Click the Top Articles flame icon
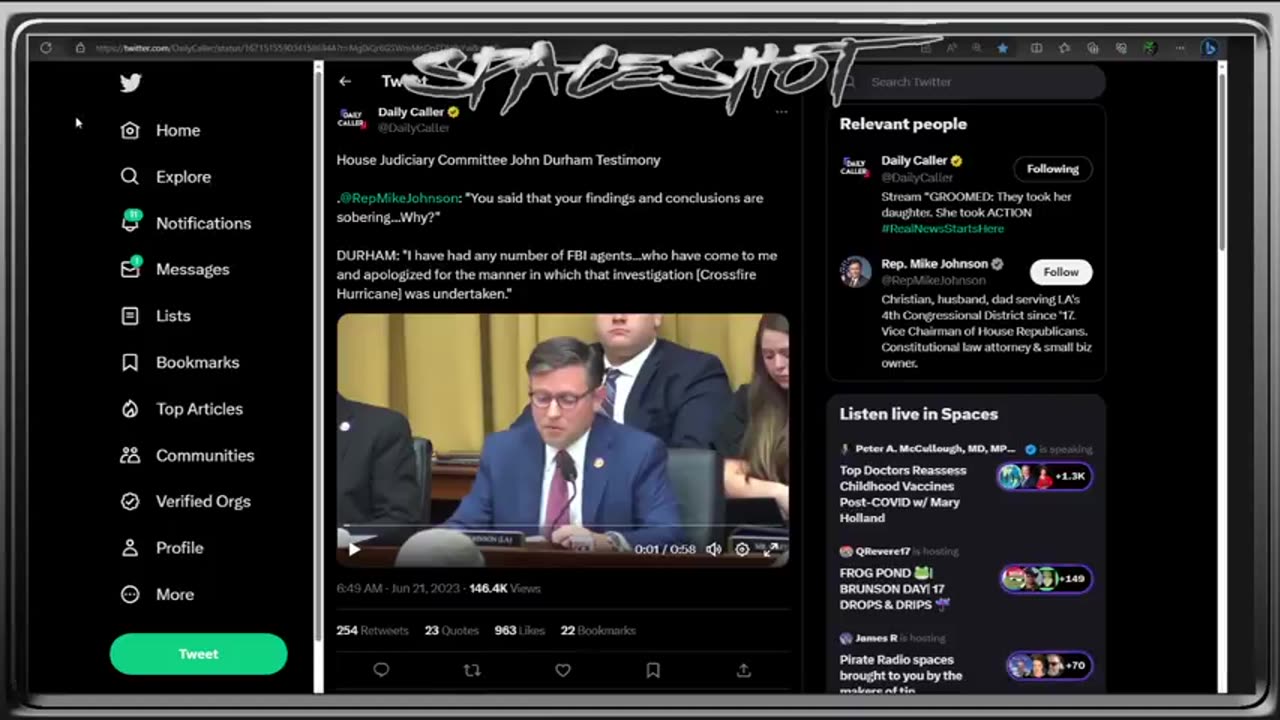Viewport: 1280px width, 720px height. pos(130,408)
